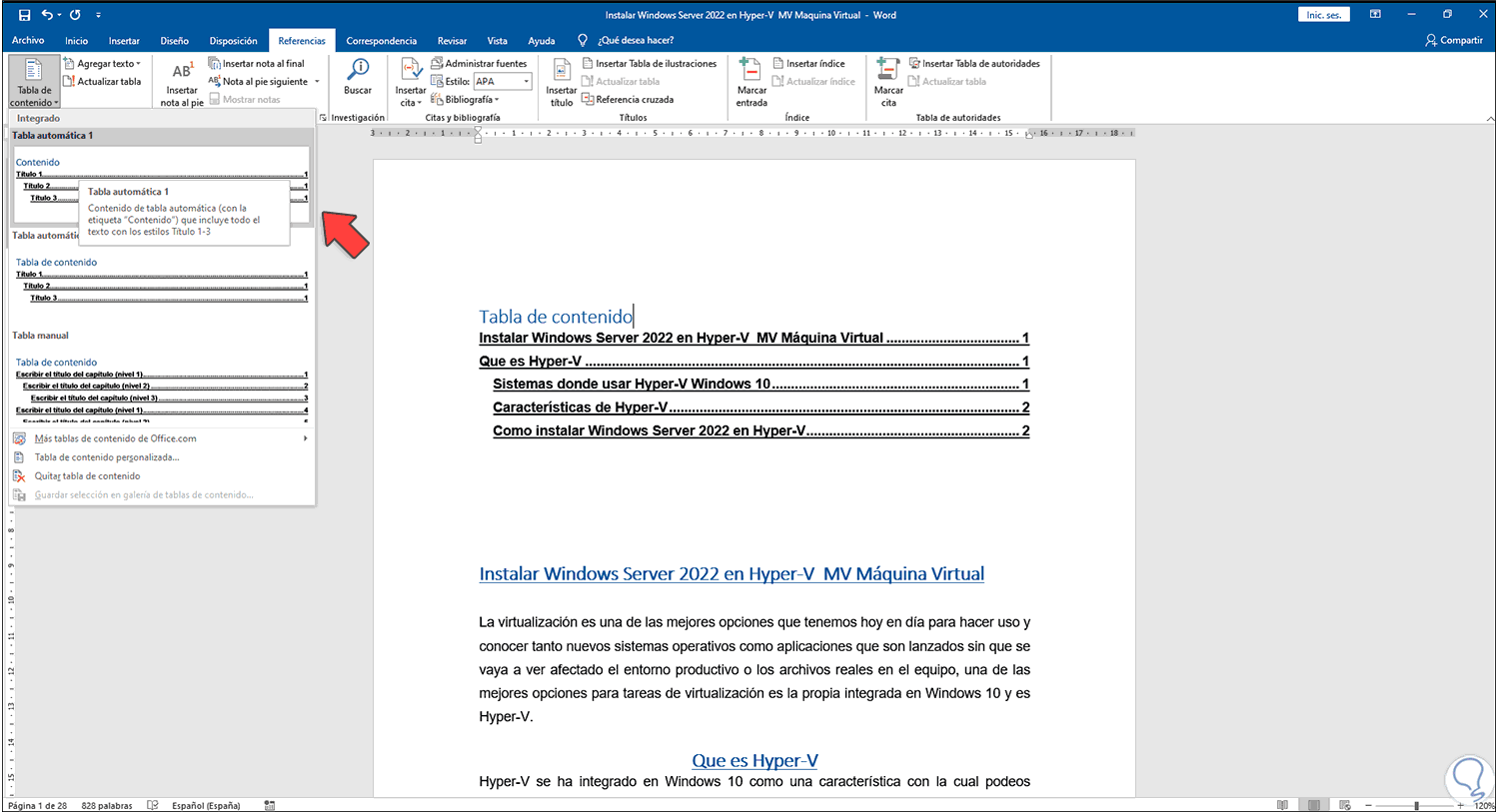Expand Más tablas de contenido de Office.com submenu
This screenshot has width=1499, height=812.
tap(161, 438)
